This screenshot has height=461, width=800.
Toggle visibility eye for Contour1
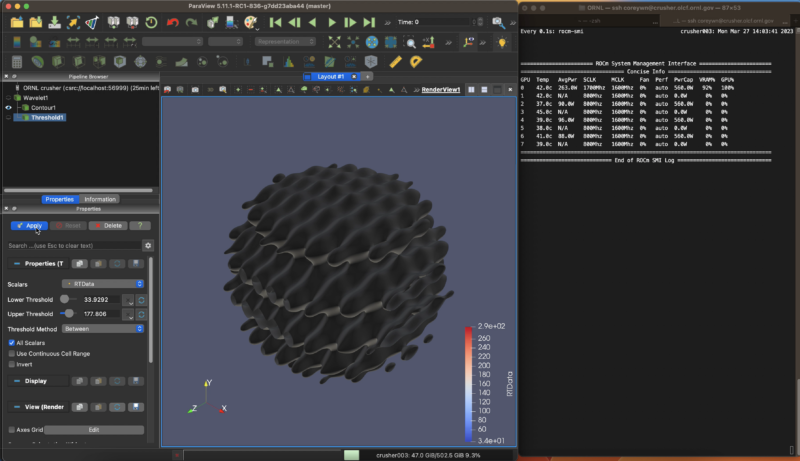coord(9,107)
